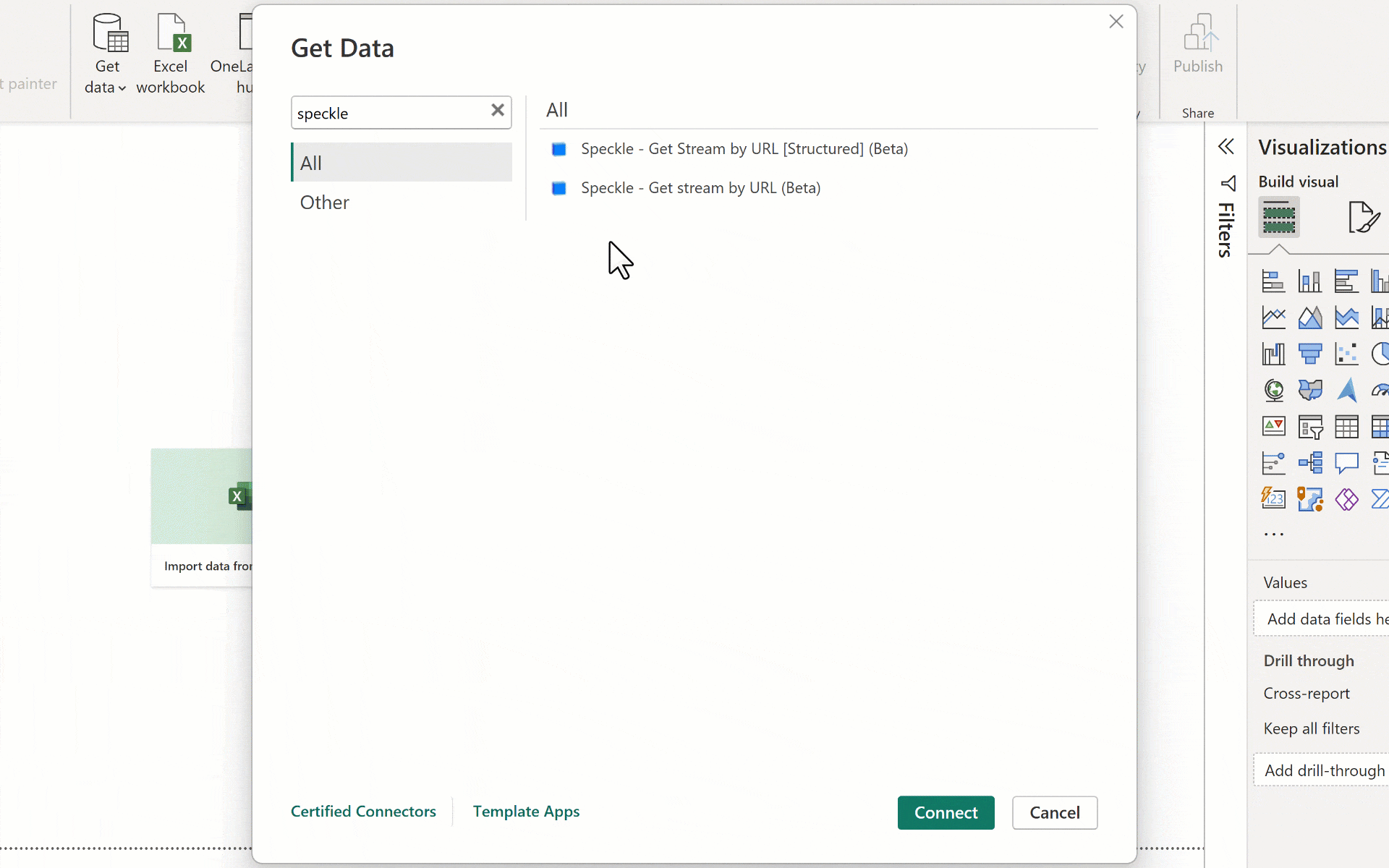Image resolution: width=1389 pixels, height=868 pixels.
Task: Clear the speckle search field
Action: tap(498, 110)
